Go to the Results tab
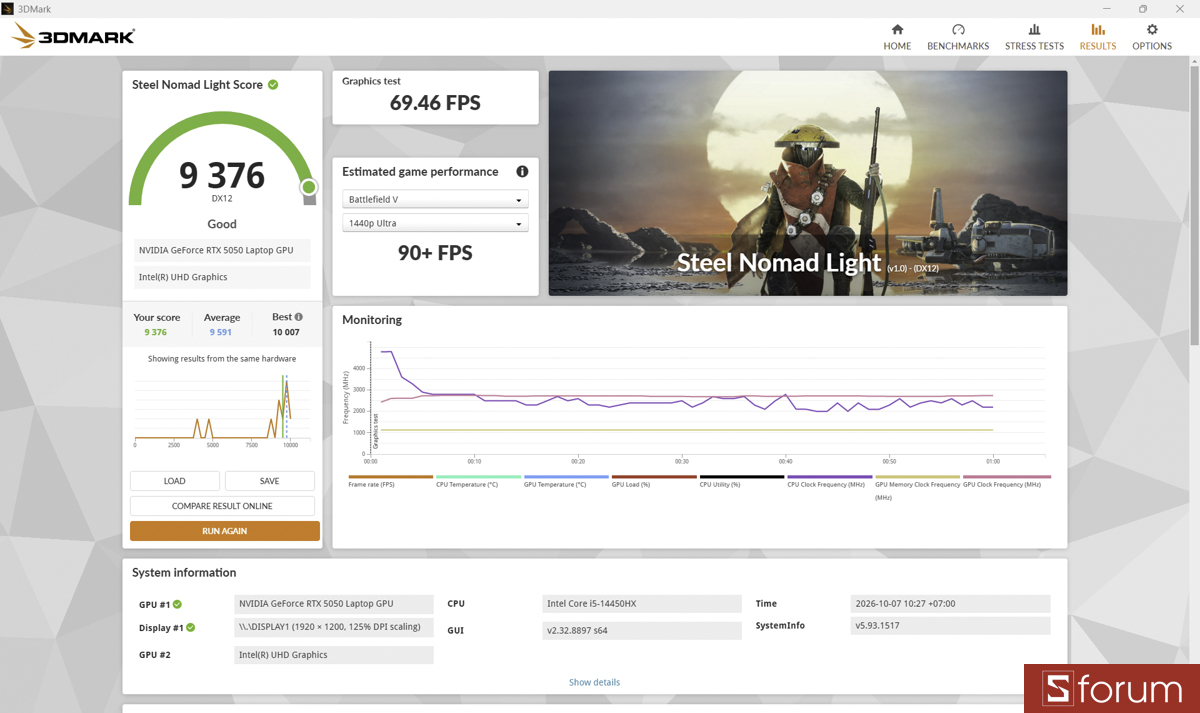Screen dimensions: 1200x713 [x=1098, y=37]
